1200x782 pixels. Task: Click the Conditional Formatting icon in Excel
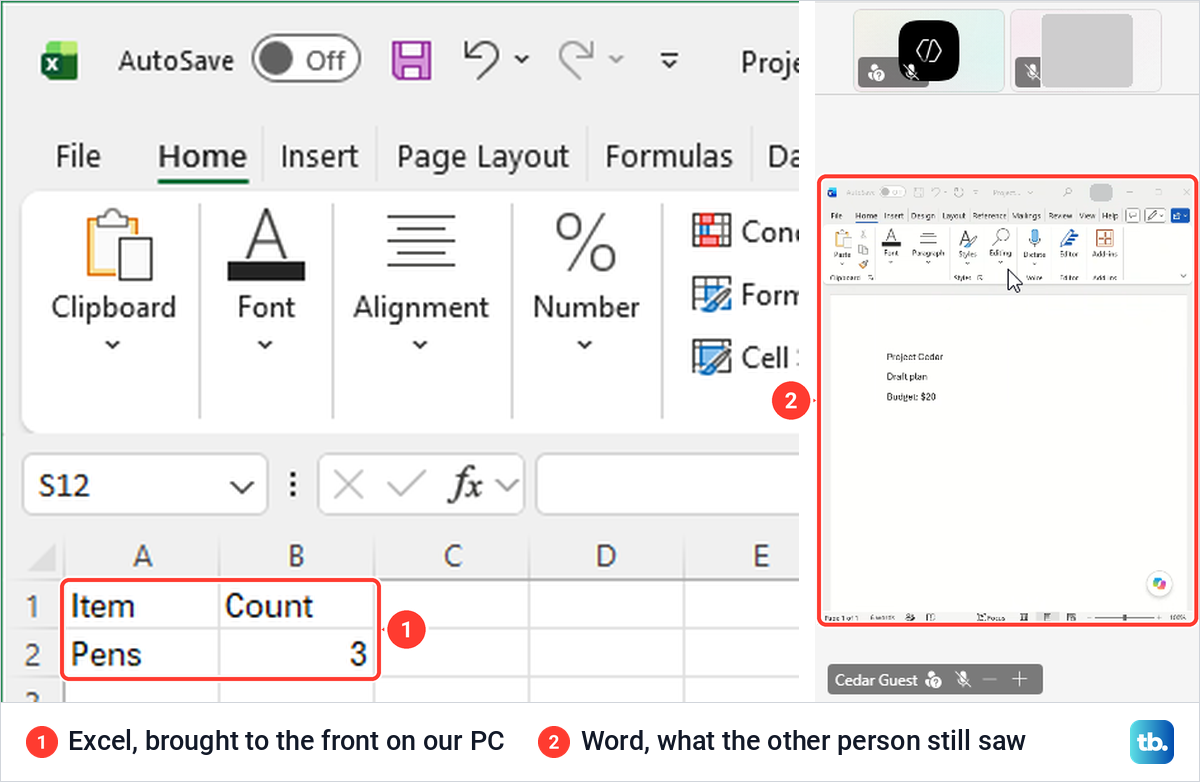click(x=712, y=230)
